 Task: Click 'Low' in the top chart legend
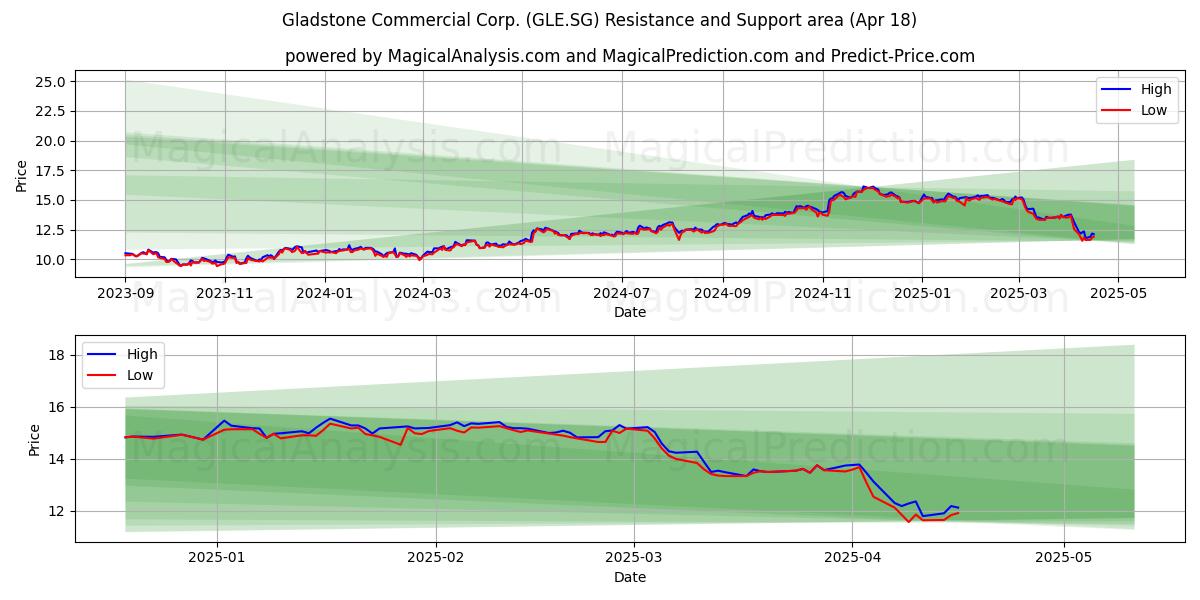point(1154,110)
